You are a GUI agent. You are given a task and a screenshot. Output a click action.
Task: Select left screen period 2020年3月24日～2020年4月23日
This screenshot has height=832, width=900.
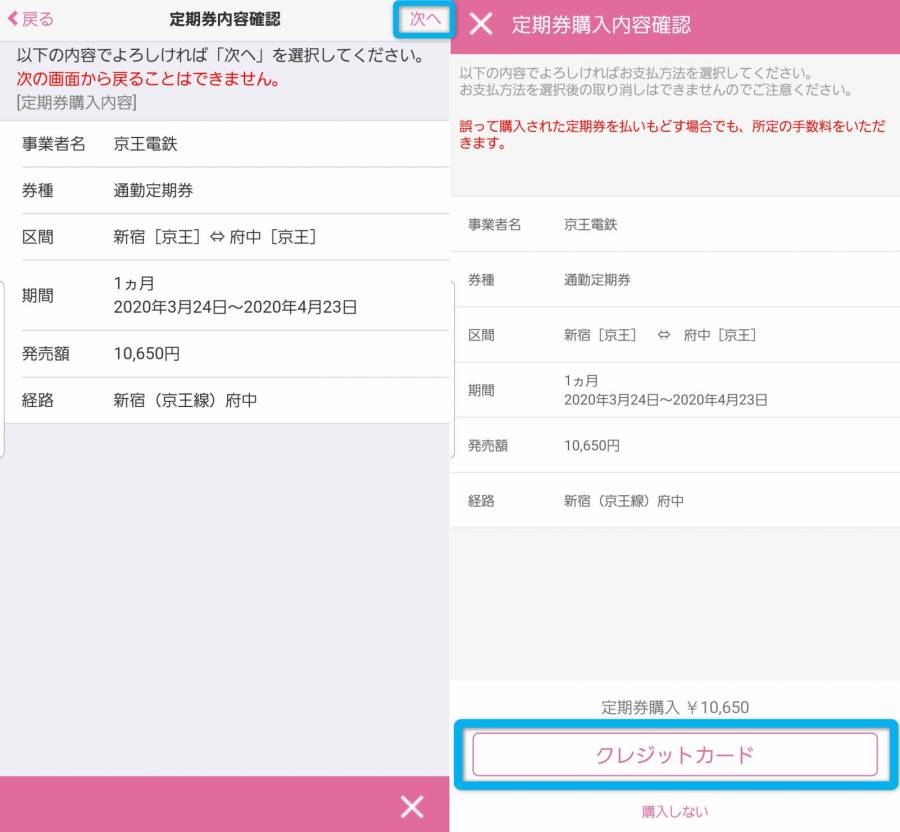[x=235, y=307]
